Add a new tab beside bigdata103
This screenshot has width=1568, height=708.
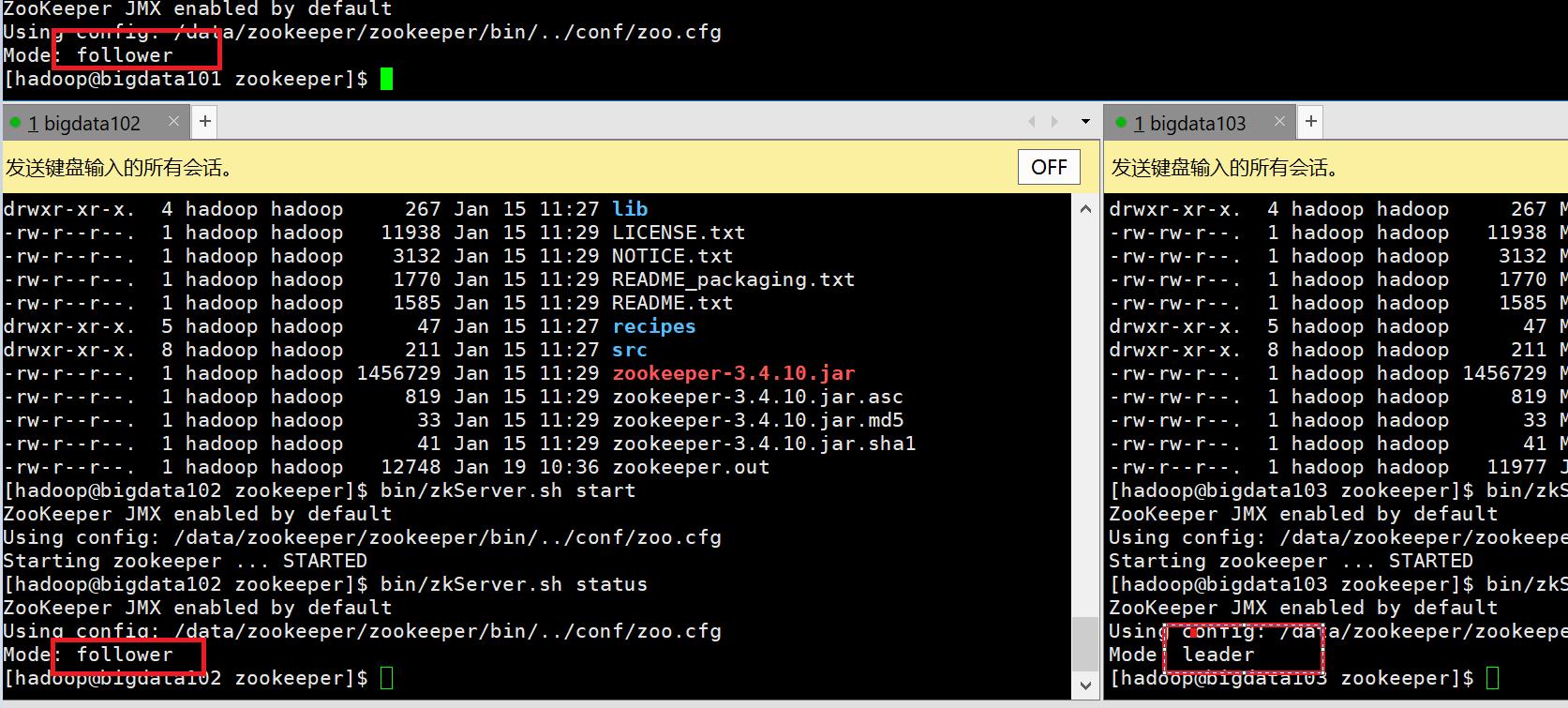click(x=1311, y=121)
